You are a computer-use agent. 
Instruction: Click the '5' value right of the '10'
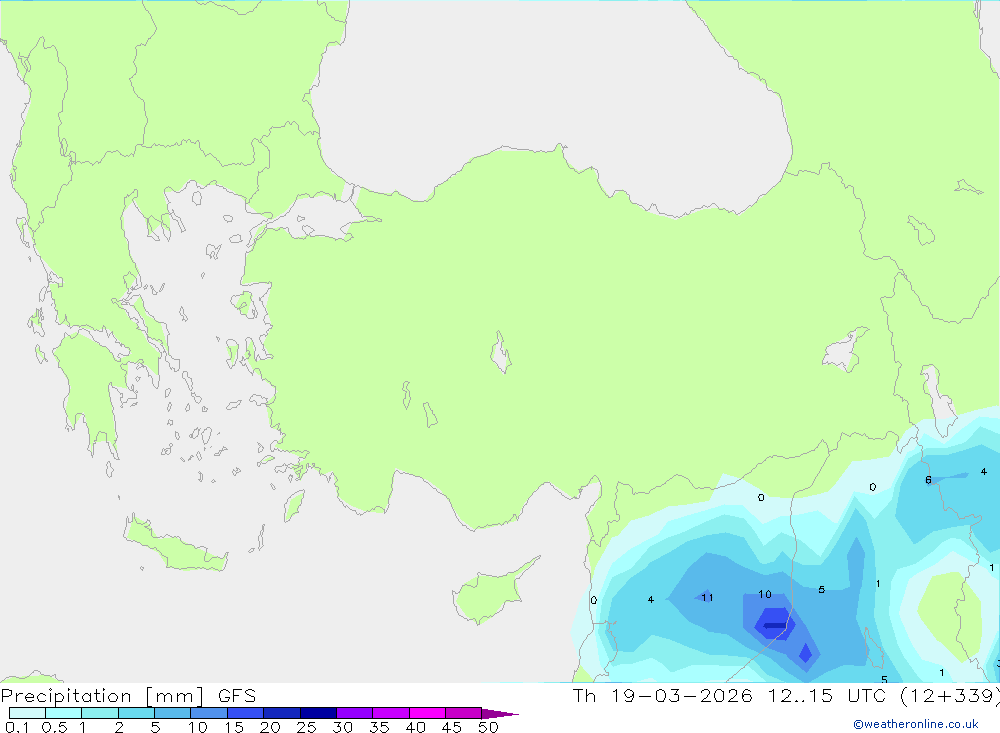click(x=821, y=589)
